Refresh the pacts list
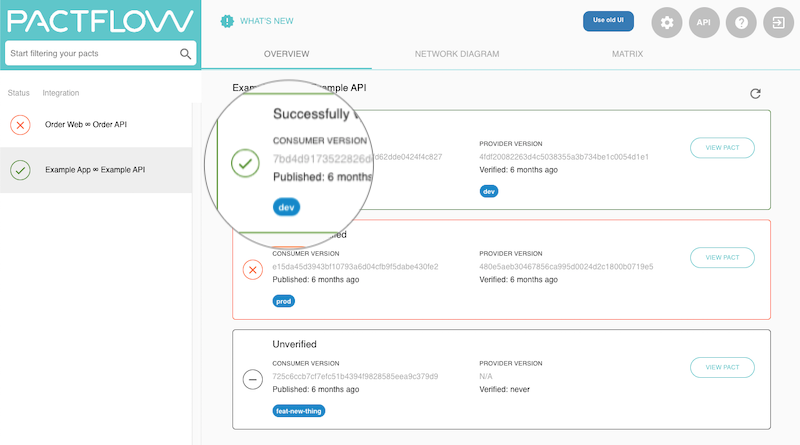The height and width of the screenshot is (445, 800). (x=756, y=94)
